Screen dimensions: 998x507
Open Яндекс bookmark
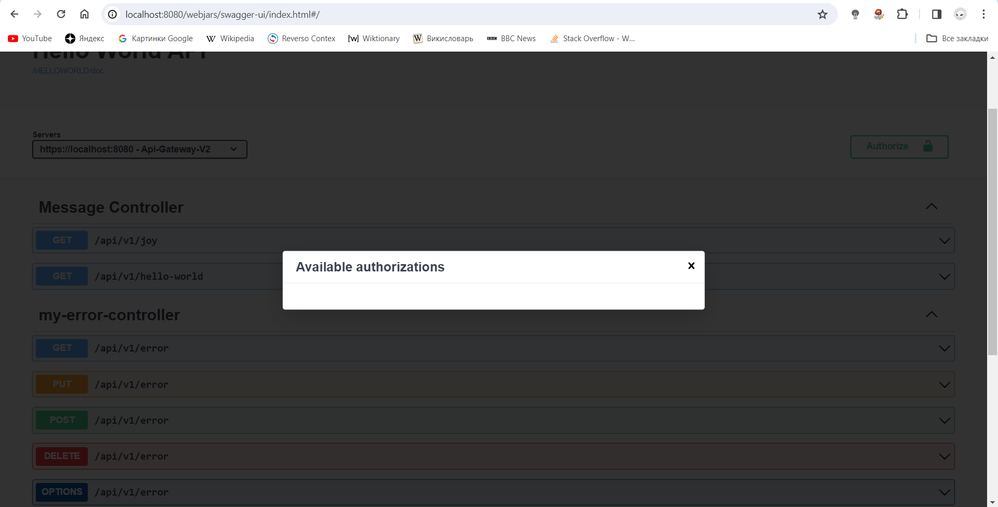(85, 38)
